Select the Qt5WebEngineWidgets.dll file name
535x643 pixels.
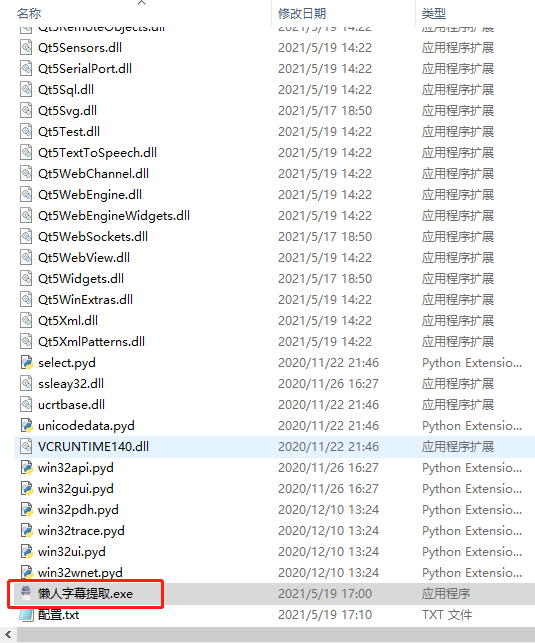click(114, 216)
